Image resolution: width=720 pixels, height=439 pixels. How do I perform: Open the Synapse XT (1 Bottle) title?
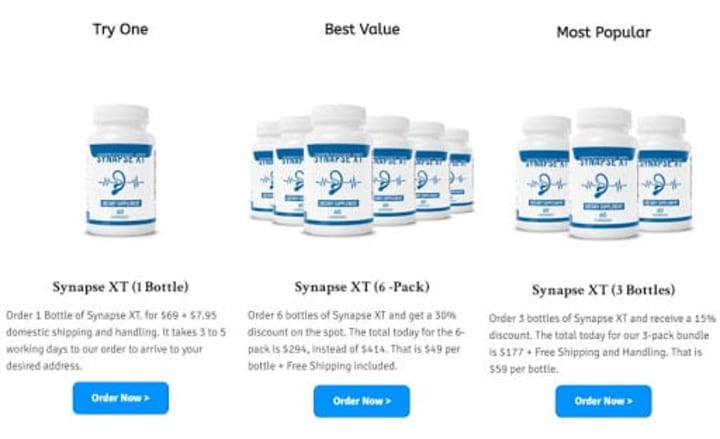coord(120,287)
